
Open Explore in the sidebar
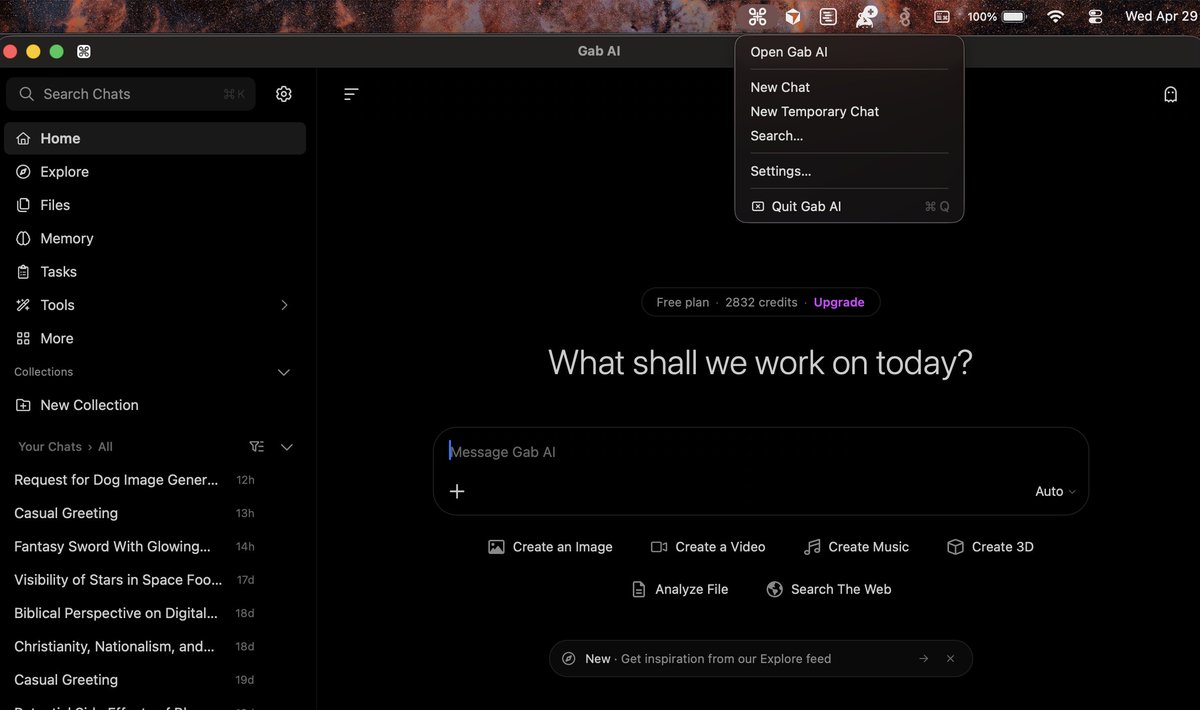[155, 172]
